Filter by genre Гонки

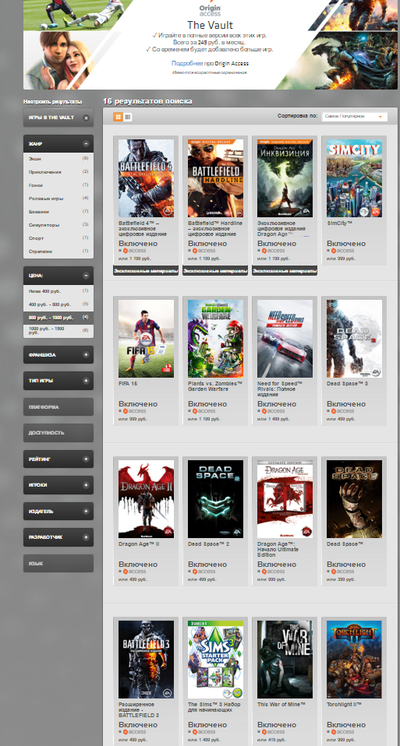pyautogui.click(x=58, y=185)
